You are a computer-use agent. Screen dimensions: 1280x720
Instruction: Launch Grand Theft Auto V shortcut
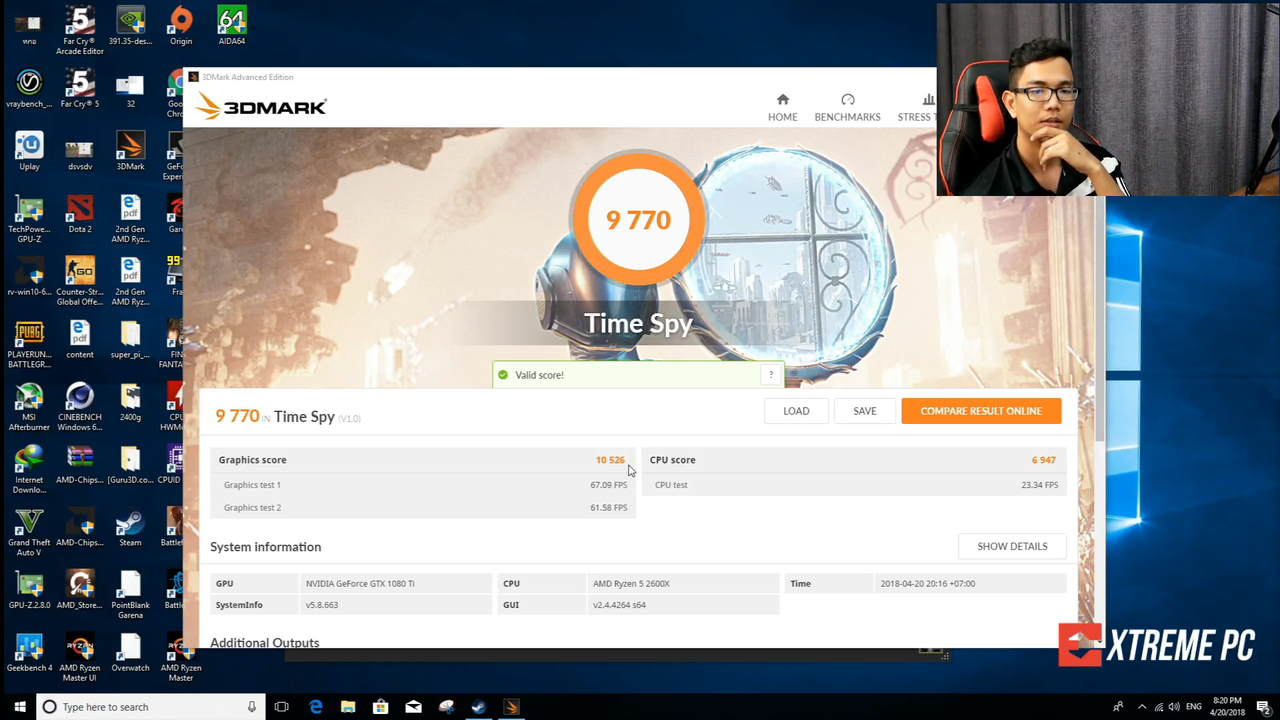29,533
